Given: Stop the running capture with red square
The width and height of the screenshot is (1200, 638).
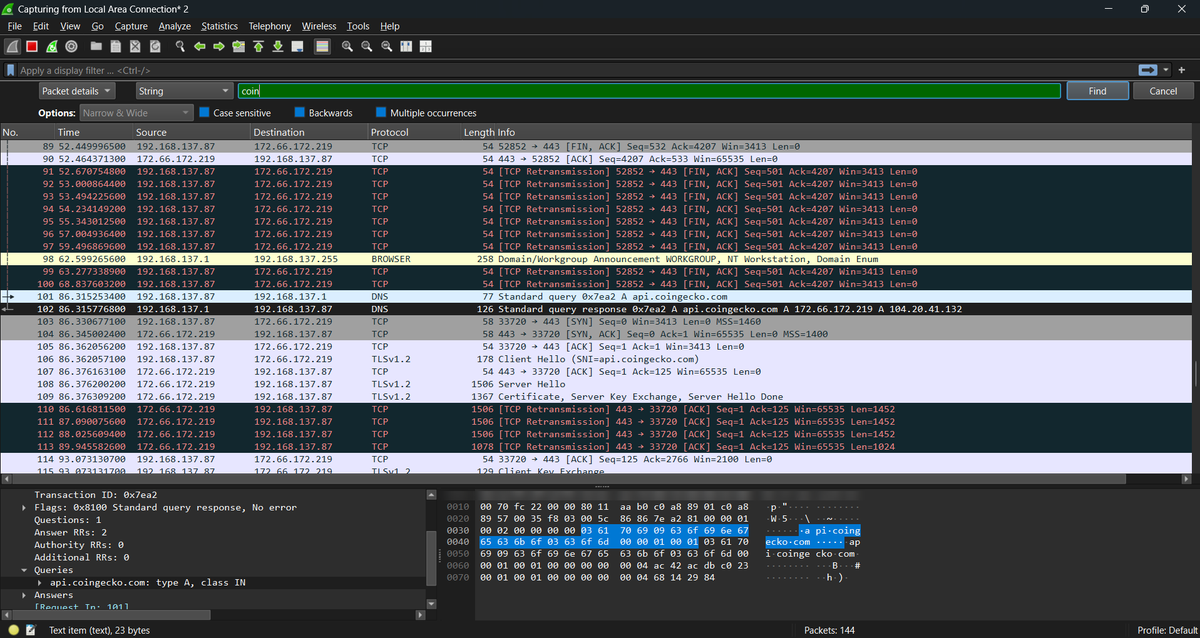Looking at the screenshot, I should coord(32,46).
